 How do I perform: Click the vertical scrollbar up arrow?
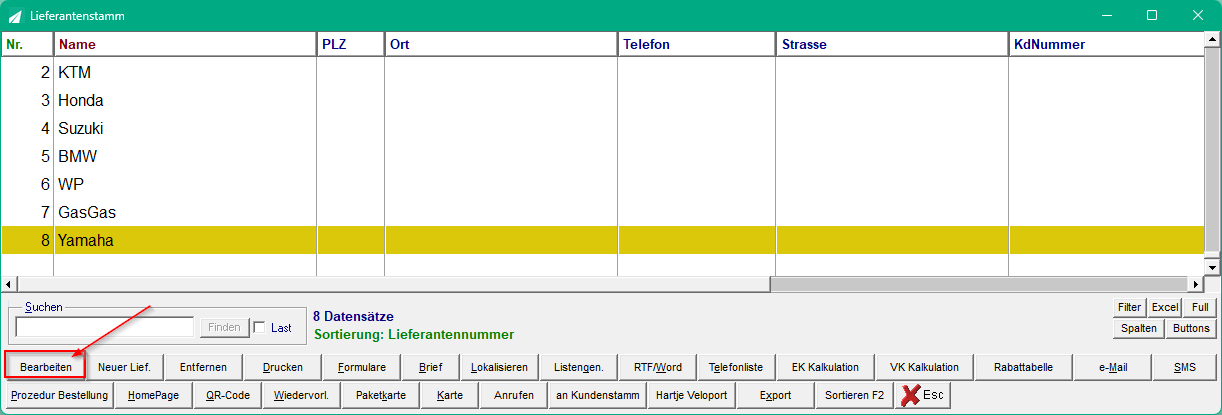point(1212,41)
